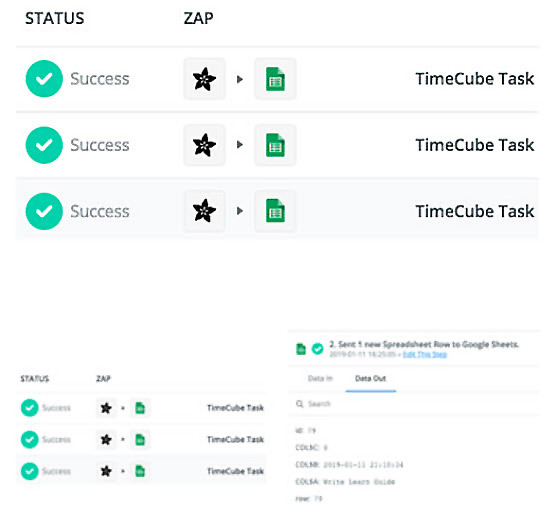Click the Adafruit IO star icon in third large row
Viewport: 550px width, 522px height.
204,211
